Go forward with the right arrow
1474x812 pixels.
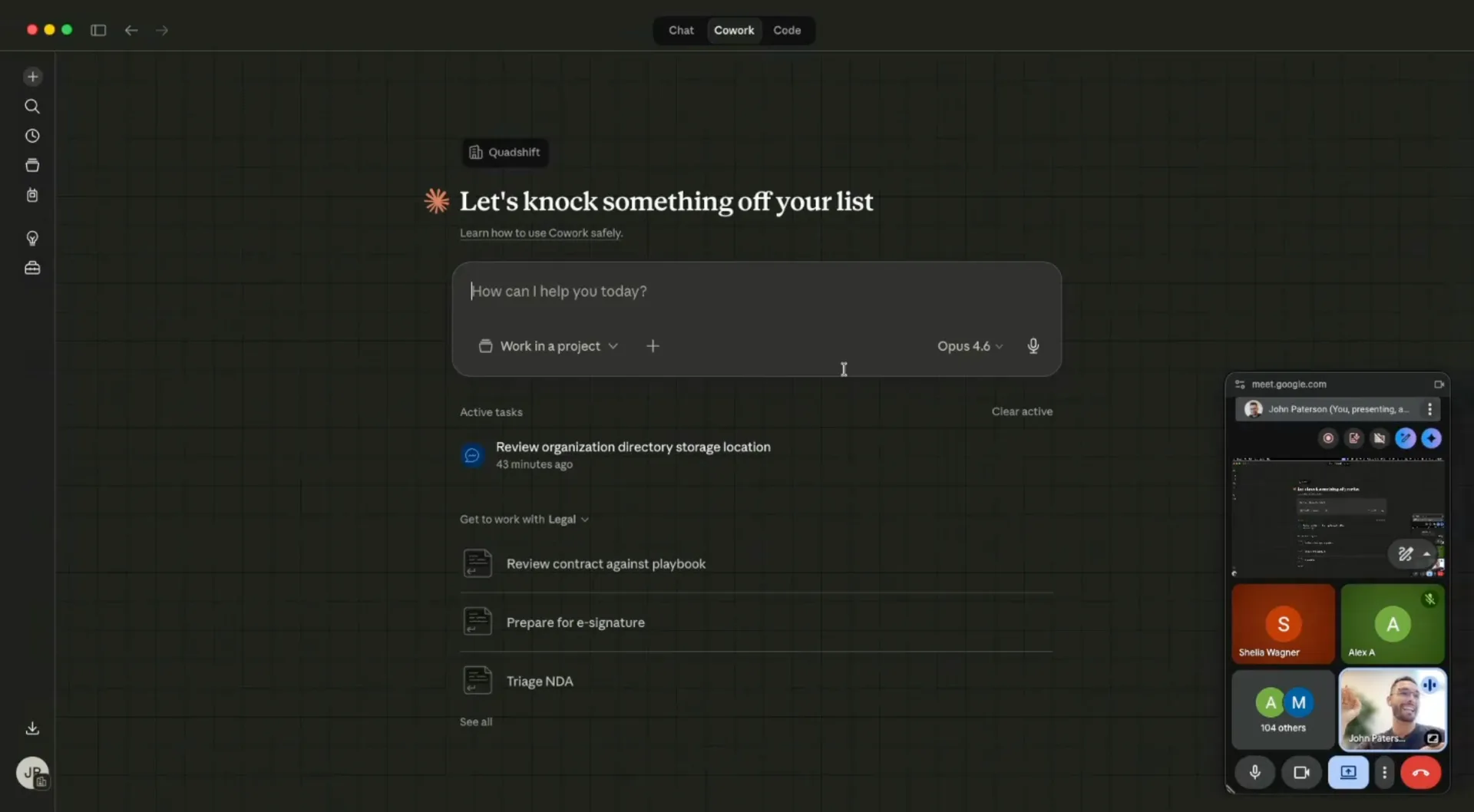point(162,30)
